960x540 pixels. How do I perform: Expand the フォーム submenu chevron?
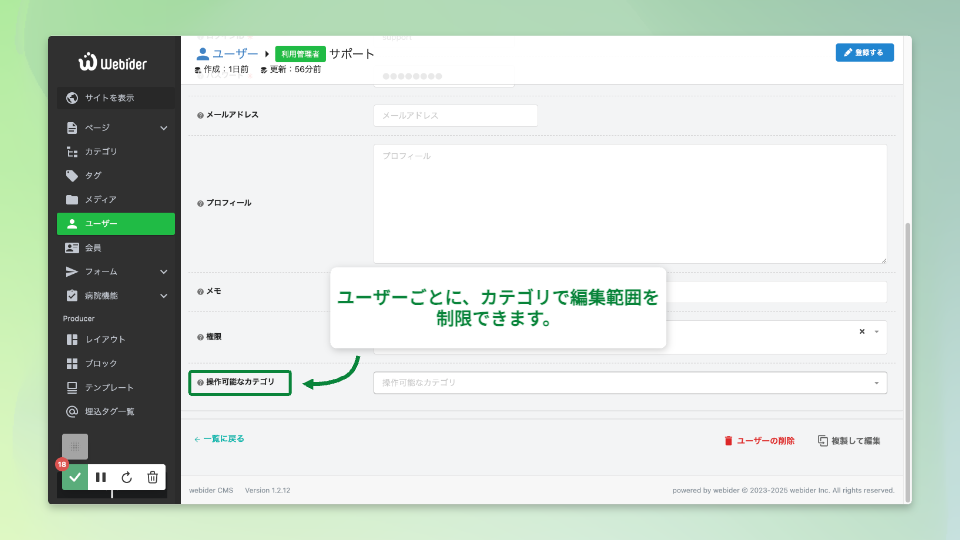pos(164,272)
